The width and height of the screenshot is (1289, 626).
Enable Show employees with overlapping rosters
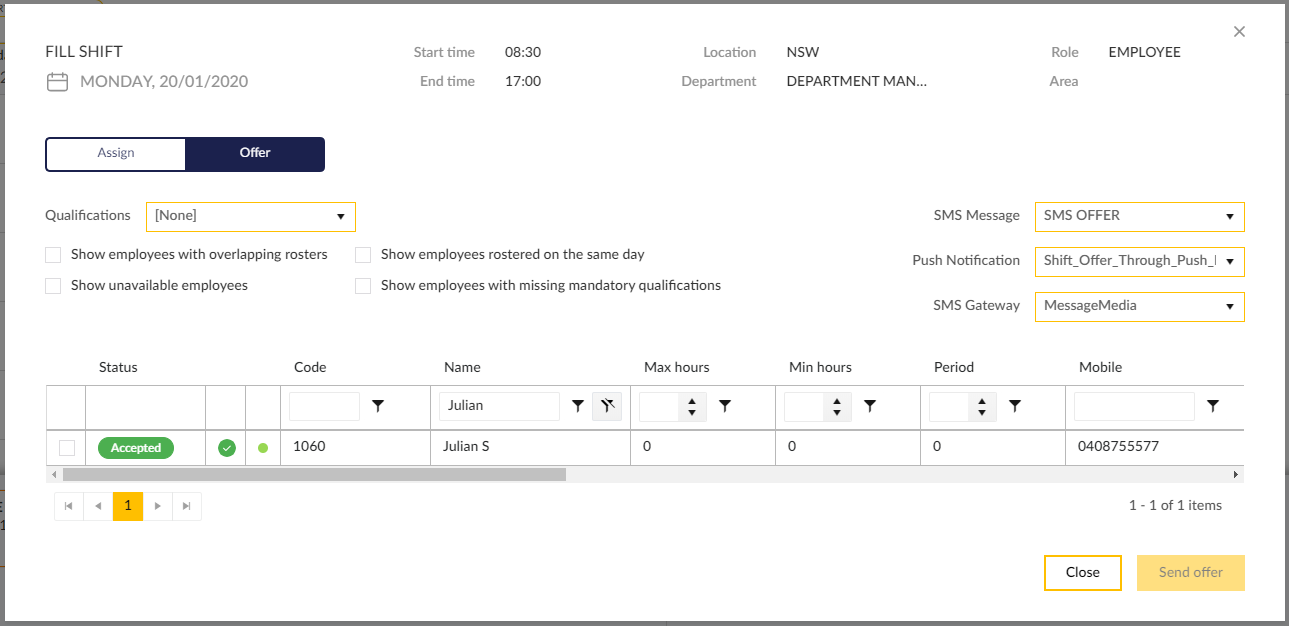click(53, 255)
